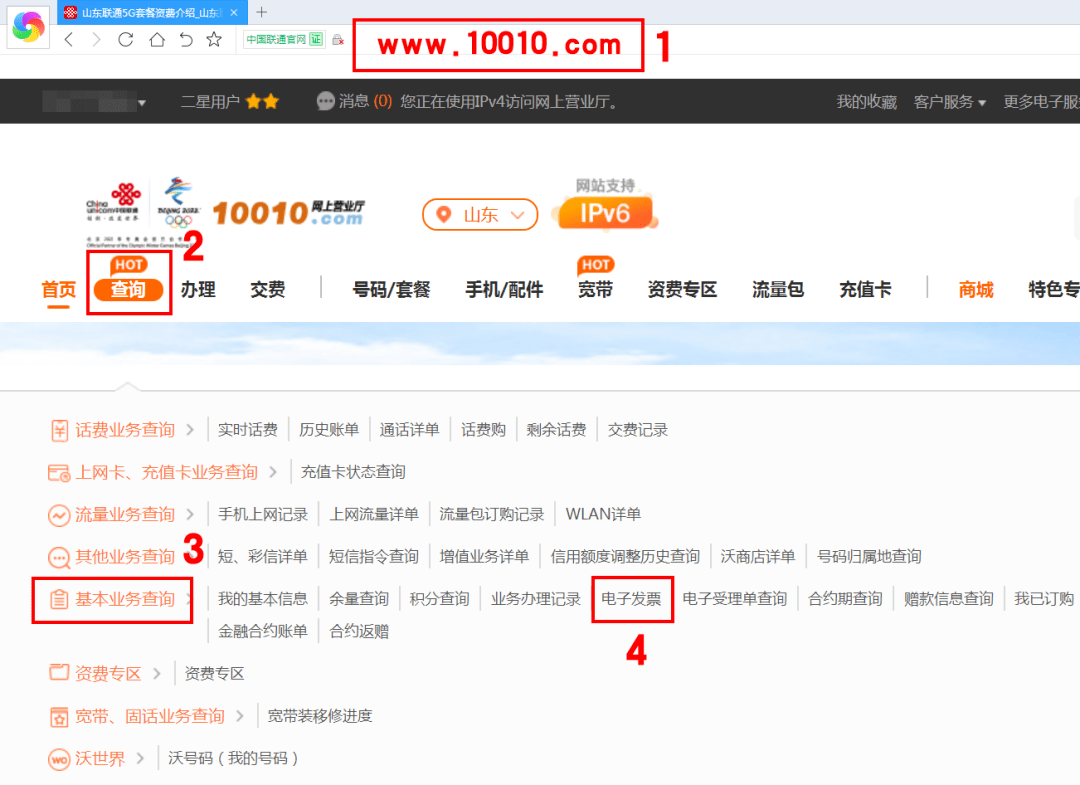Viewport: 1080px width, 785px height.
Task: Open the 山东 province dropdown
Action: coord(480,215)
